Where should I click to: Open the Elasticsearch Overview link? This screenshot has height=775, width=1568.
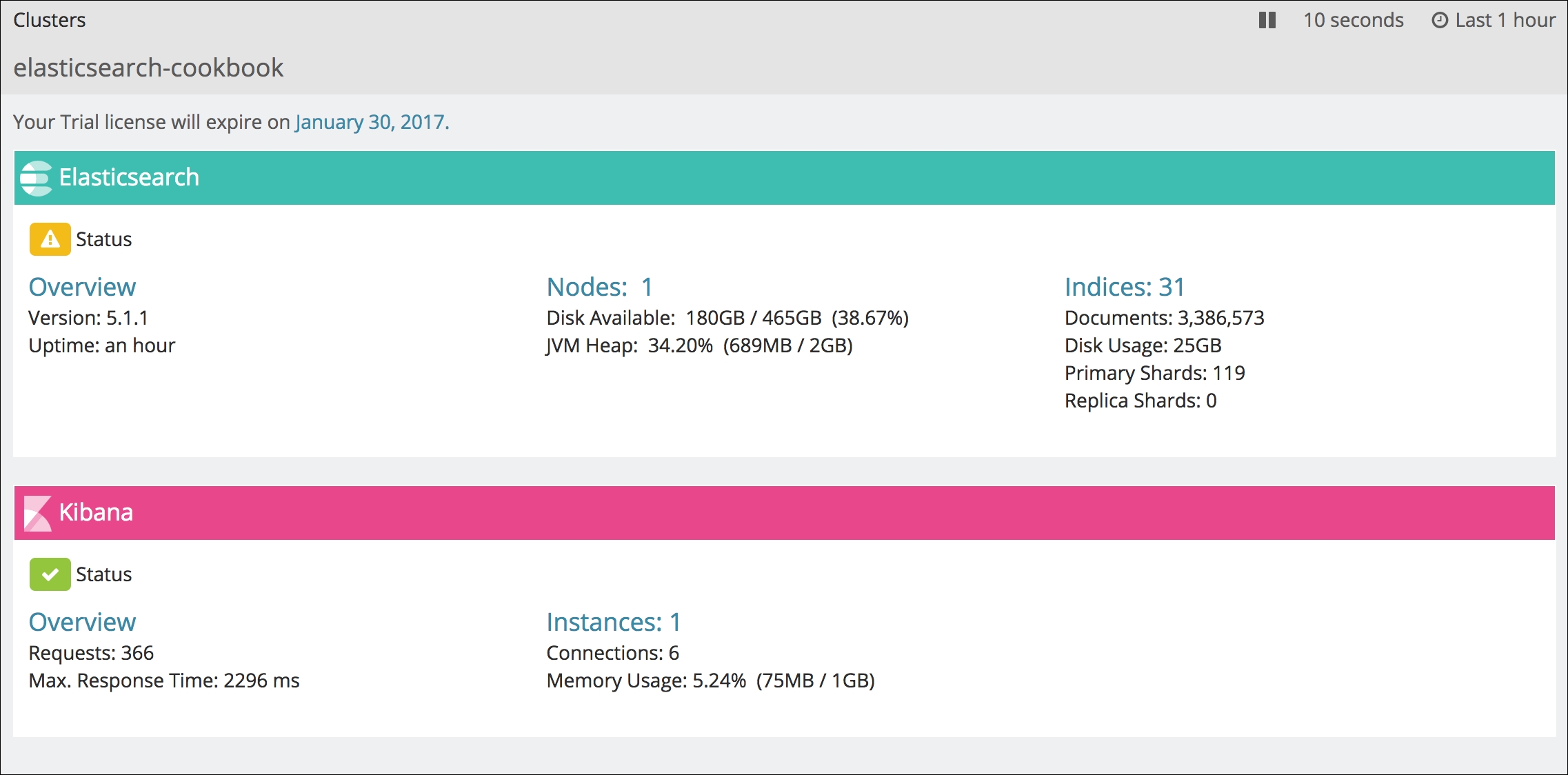click(x=82, y=287)
